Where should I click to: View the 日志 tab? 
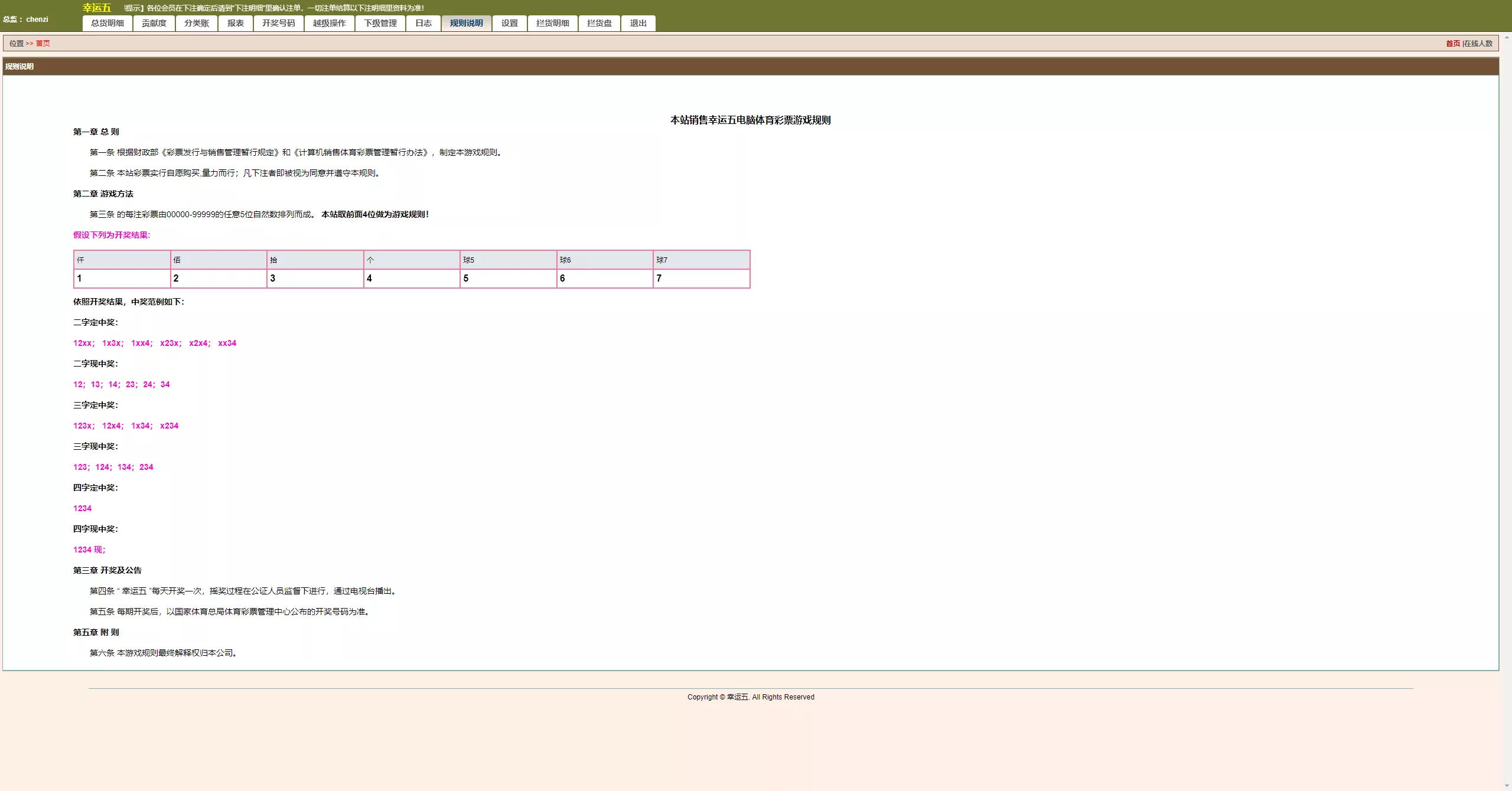(x=423, y=23)
